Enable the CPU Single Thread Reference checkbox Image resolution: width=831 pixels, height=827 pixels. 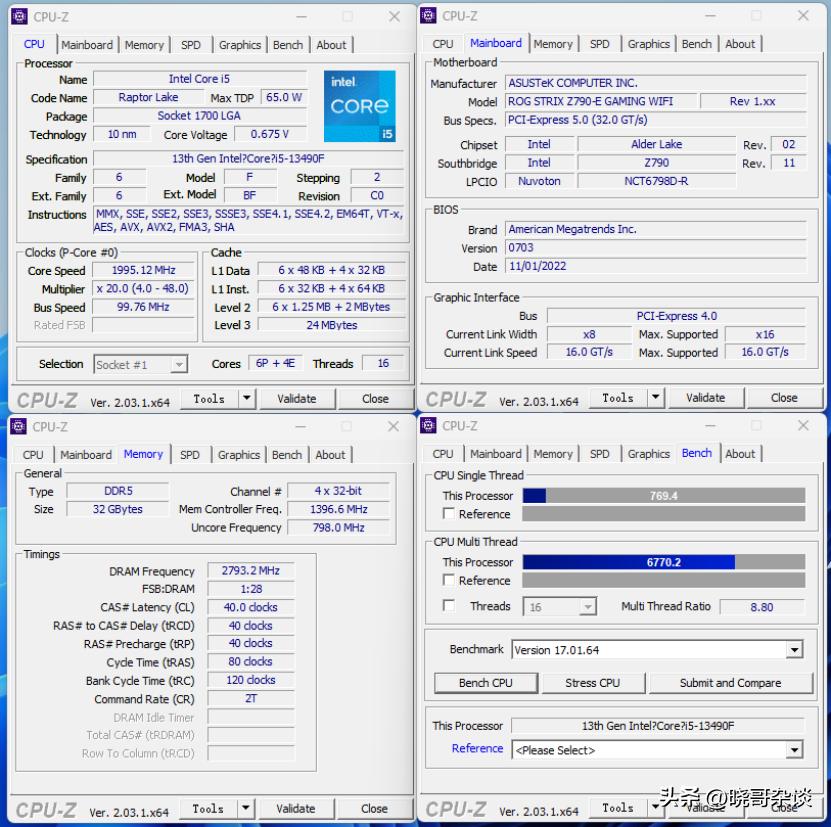click(x=449, y=514)
